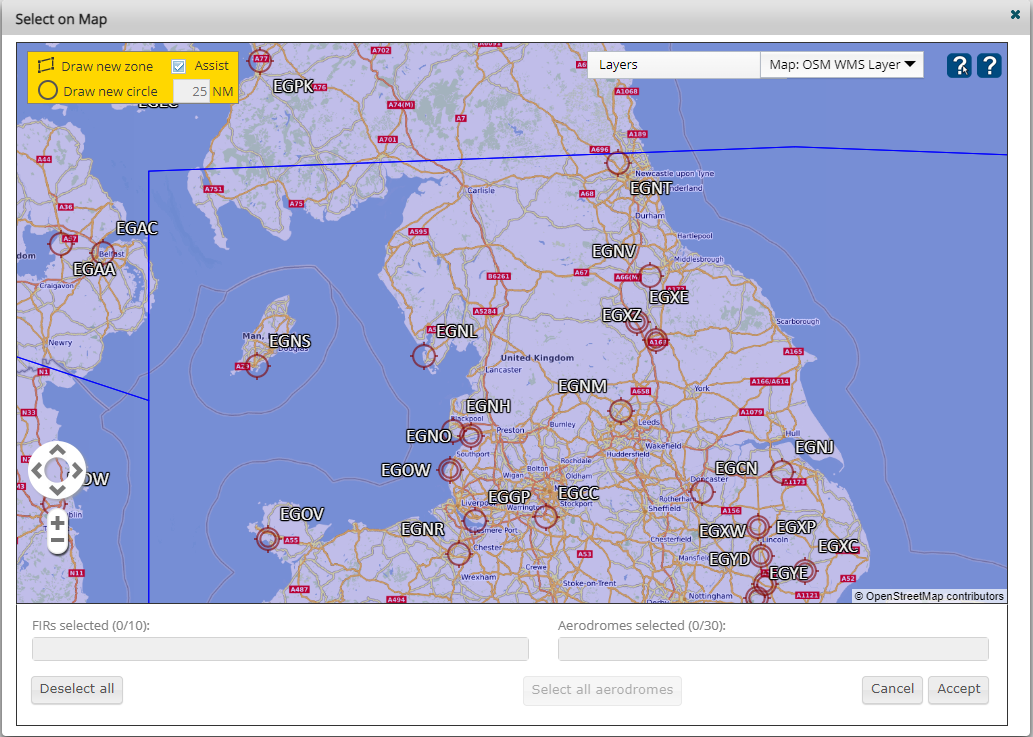The image size is (1033, 737).
Task: Pan the map down with the arrow
Action: tap(57, 490)
